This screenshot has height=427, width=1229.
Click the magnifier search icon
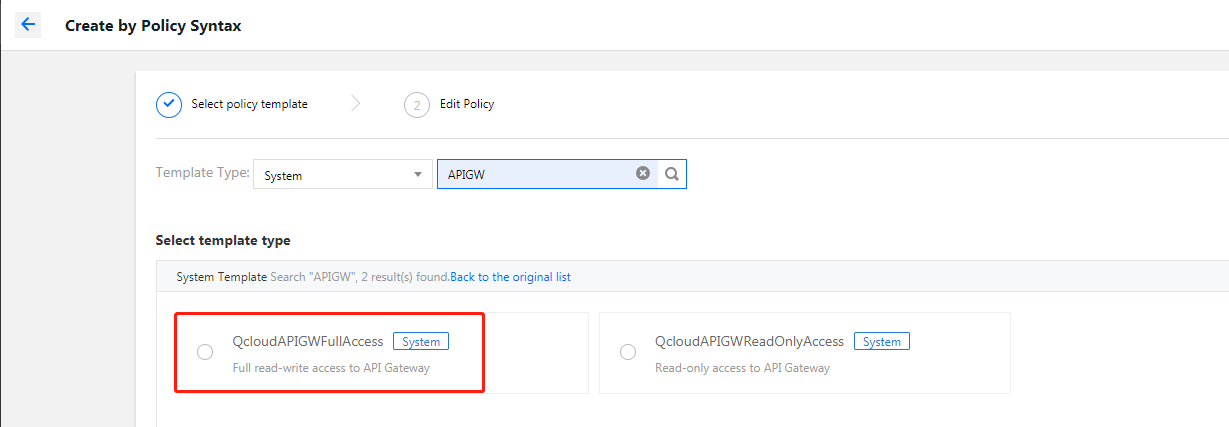[x=672, y=174]
